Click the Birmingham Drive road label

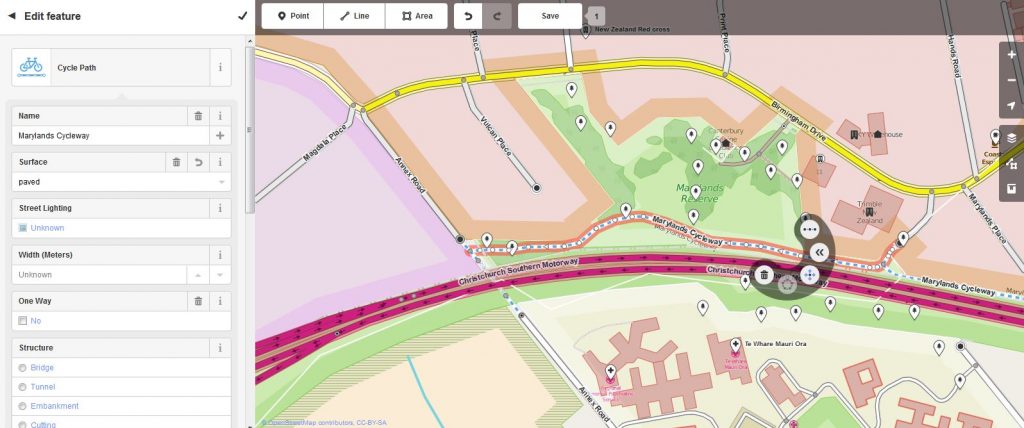click(798, 122)
